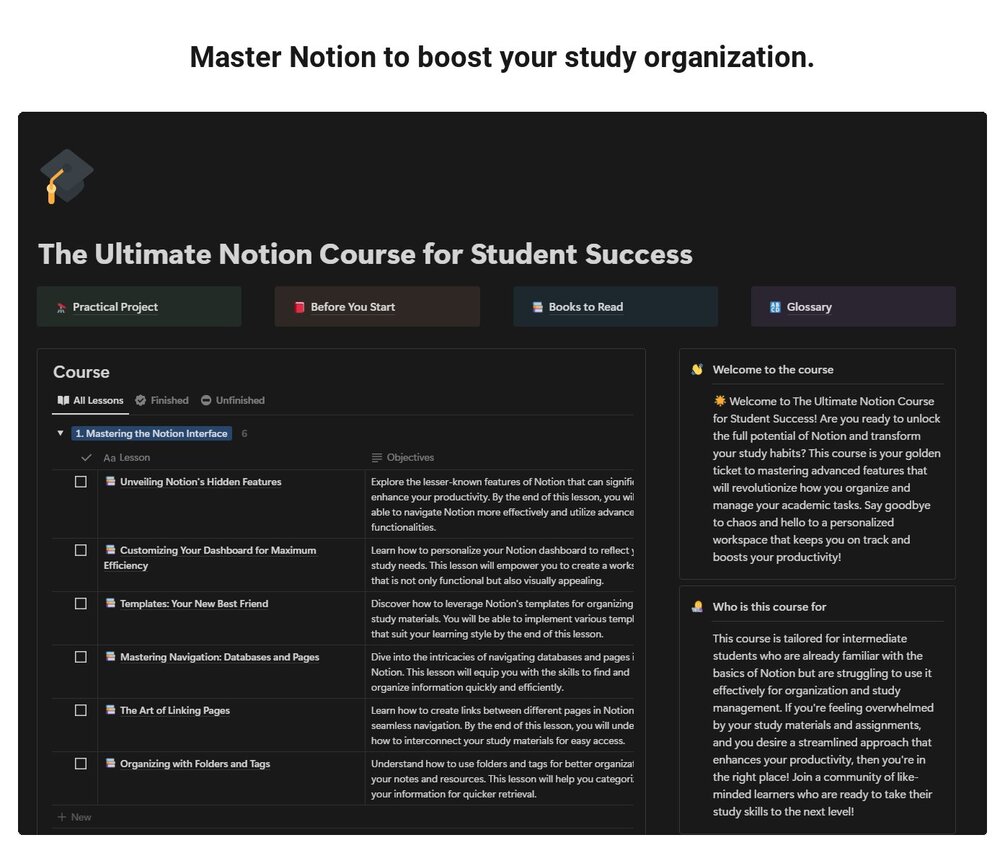Click the sun emoji in the welcome text
Viewport: 1005px width, 853px height.
tap(720, 401)
